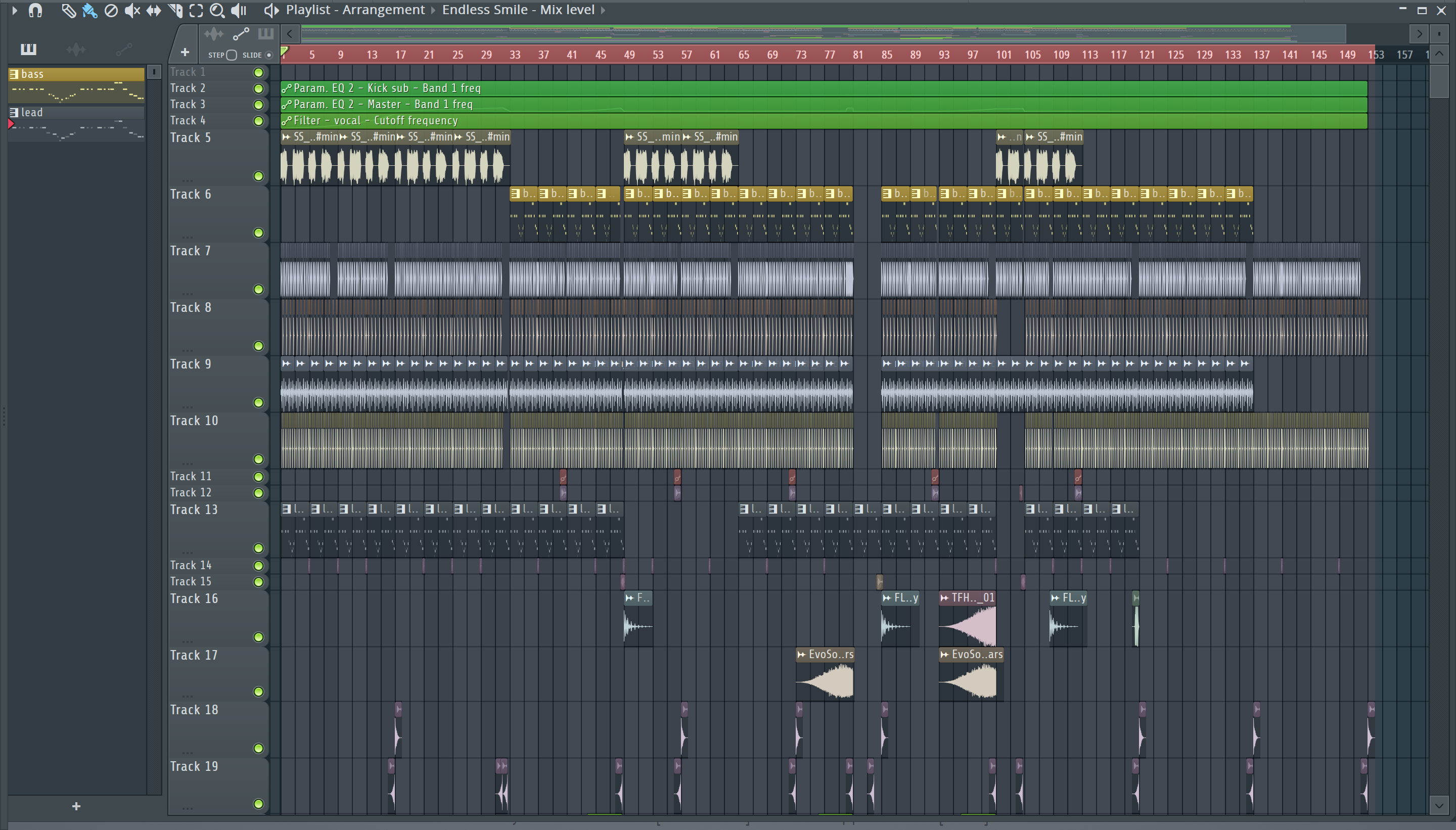Image resolution: width=1456 pixels, height=830 pixels.
Task: Show automation clips via picker node tab
Action: (x=124, y=50)
